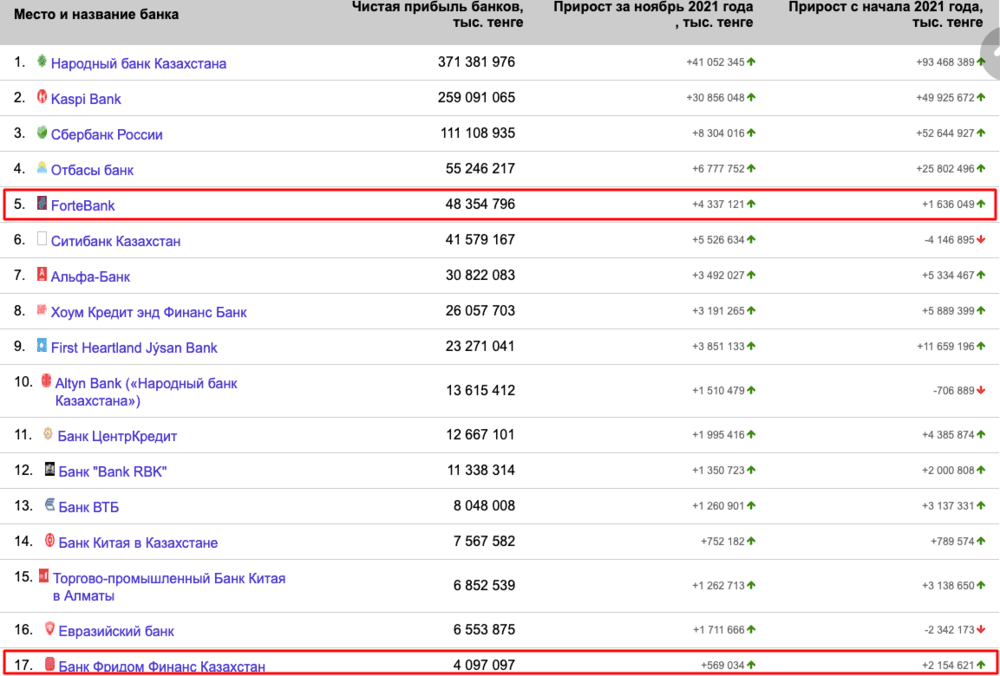Click the Банк Китая в Казахстане logo
1000x676 pixels.
pos(50,541)
